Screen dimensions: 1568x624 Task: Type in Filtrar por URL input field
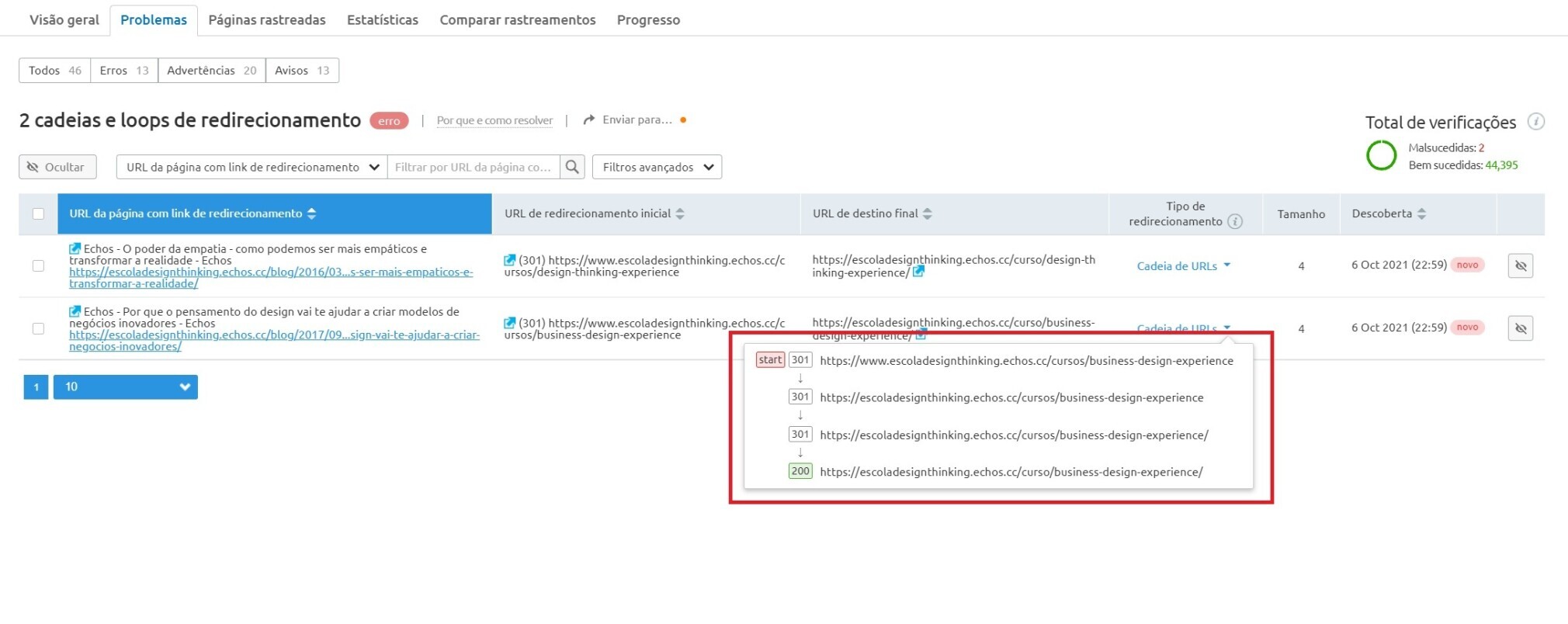473,167
